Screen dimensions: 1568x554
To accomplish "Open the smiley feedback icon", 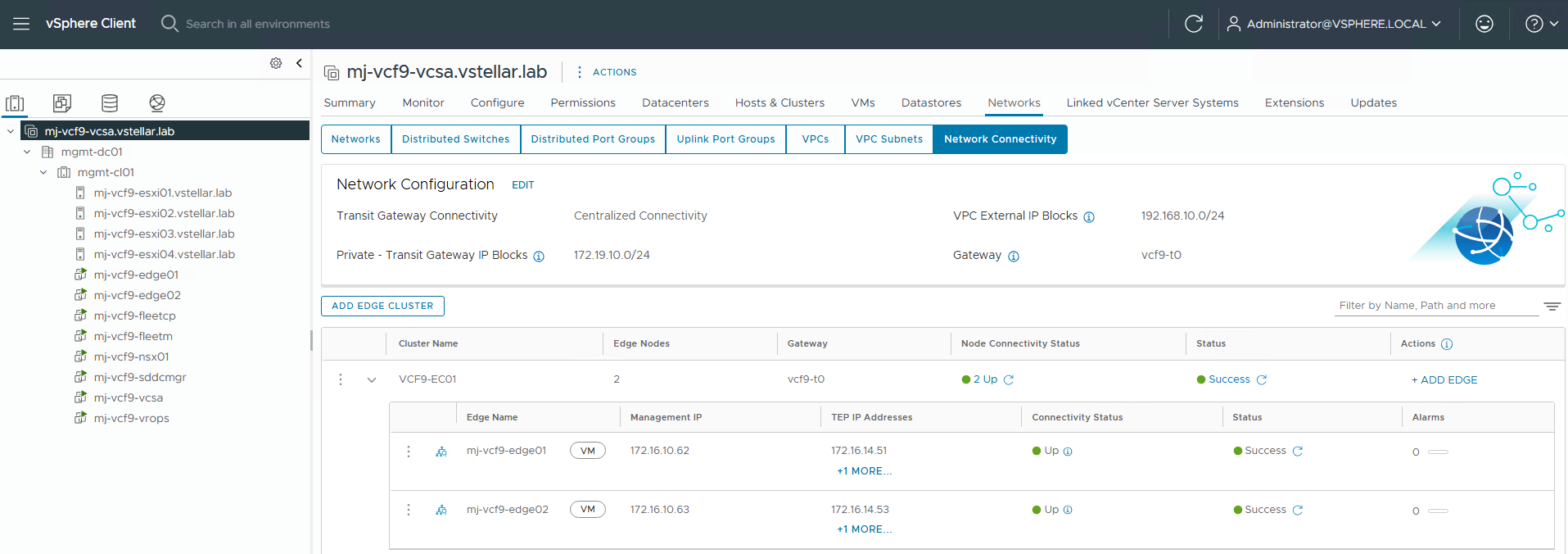I will coord(1484,24).
